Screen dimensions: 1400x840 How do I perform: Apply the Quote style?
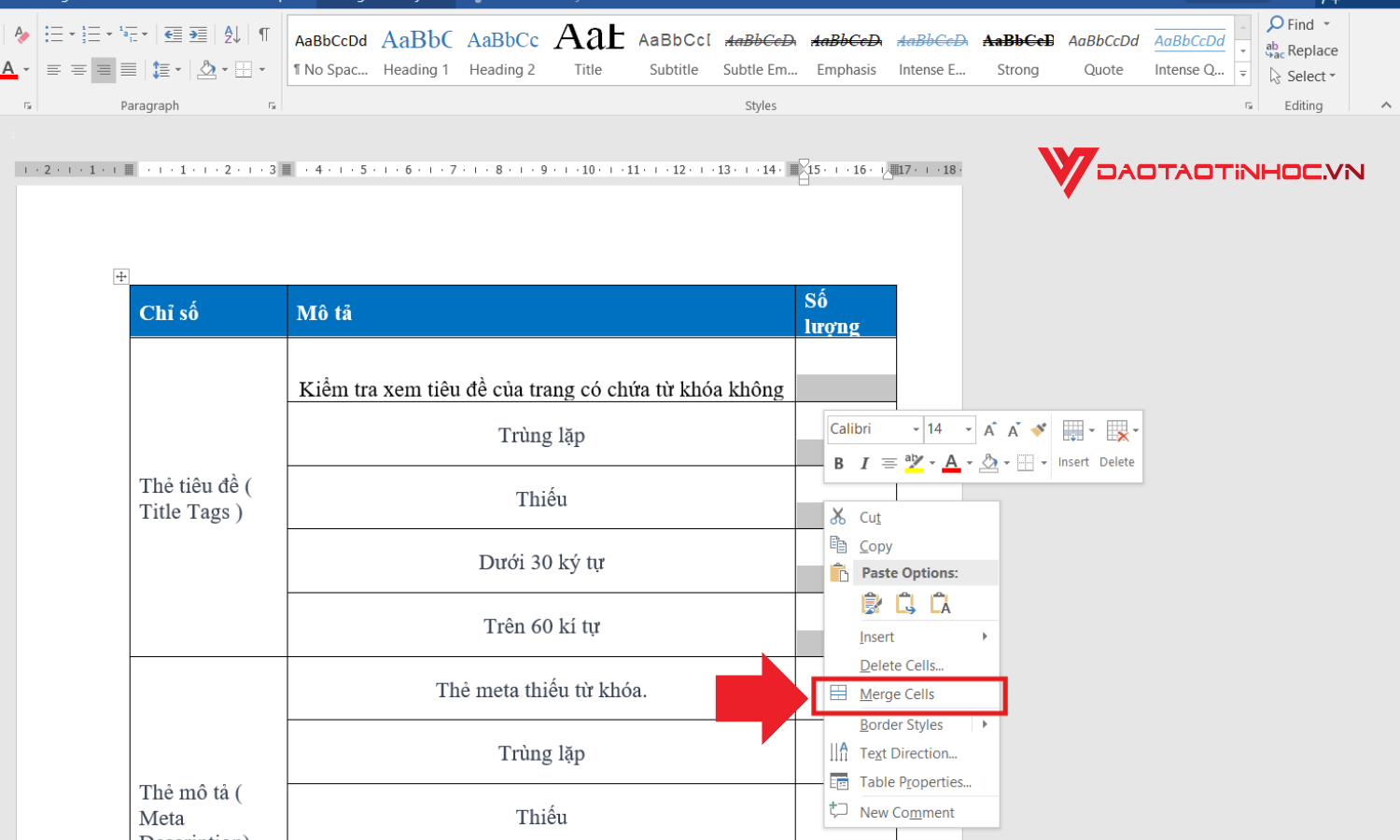point(1103,52)
